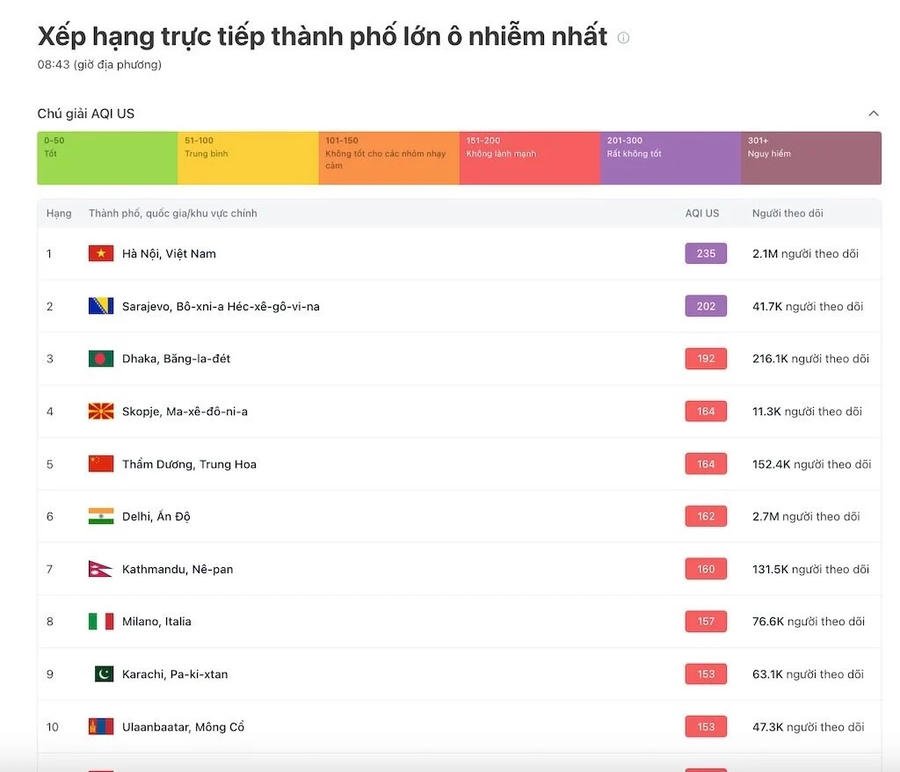Open Milano, Italia city page
The image size is (900, 772).
pos(157,622)
